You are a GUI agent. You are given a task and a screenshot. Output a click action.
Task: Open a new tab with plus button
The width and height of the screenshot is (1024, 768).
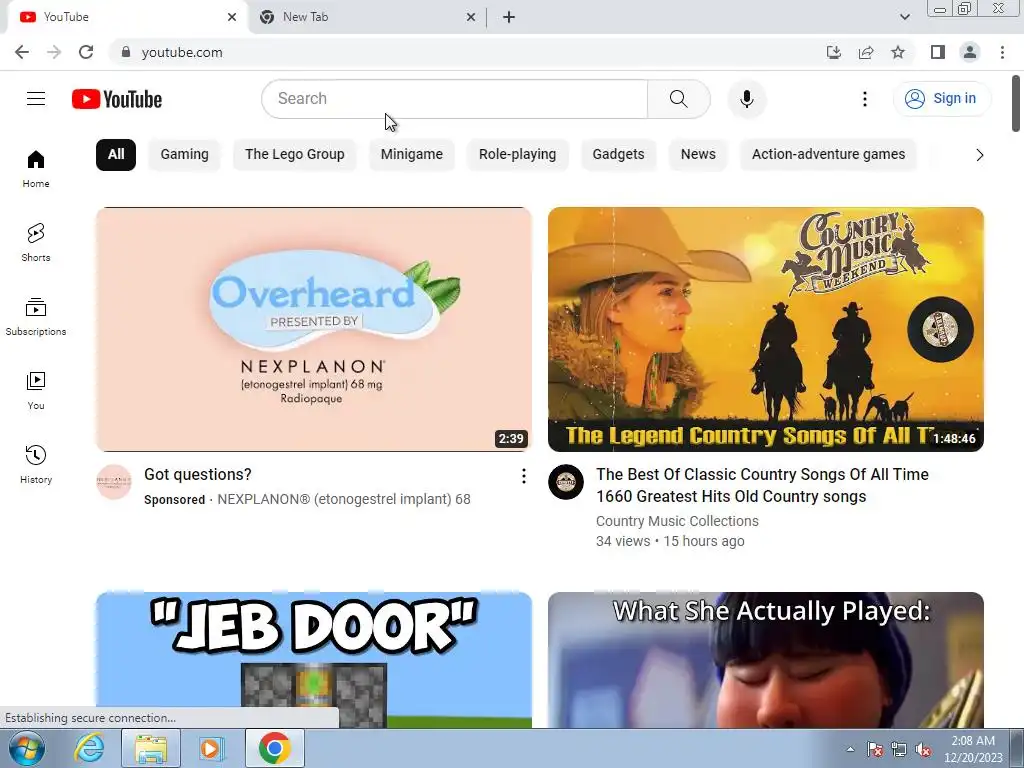(x=509, y=17)
